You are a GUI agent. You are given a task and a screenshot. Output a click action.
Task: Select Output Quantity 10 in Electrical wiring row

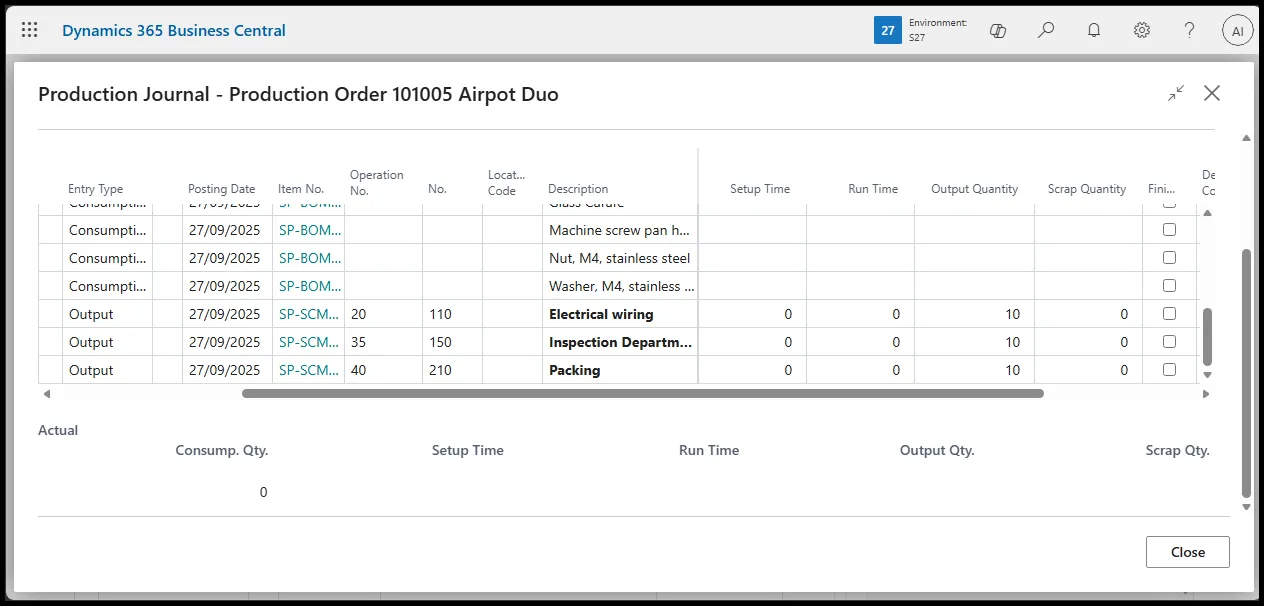pos(974,314)
